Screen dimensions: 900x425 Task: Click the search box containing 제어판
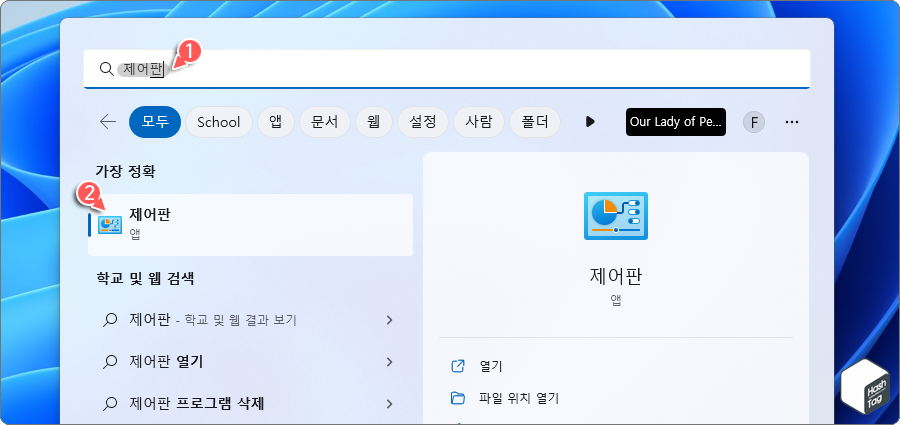click(x=447, y=69)
